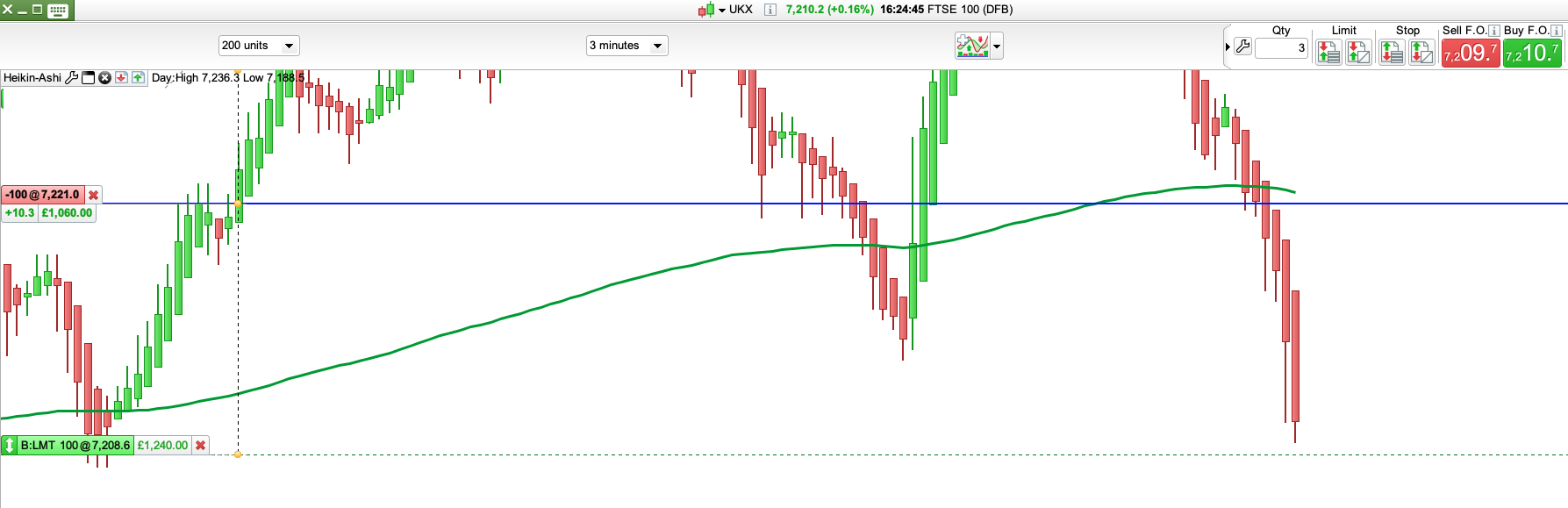Click the second Stop order chart icon

1421,53
